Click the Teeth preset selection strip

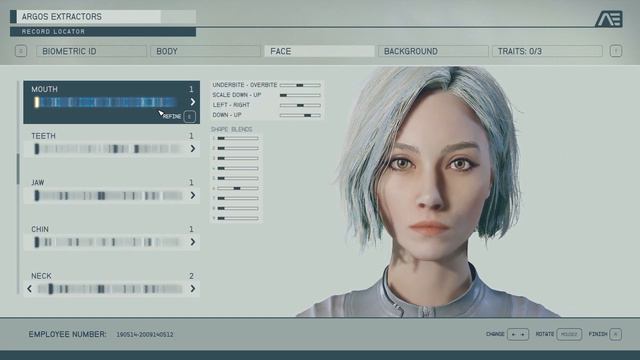click(x=108, y=149)
